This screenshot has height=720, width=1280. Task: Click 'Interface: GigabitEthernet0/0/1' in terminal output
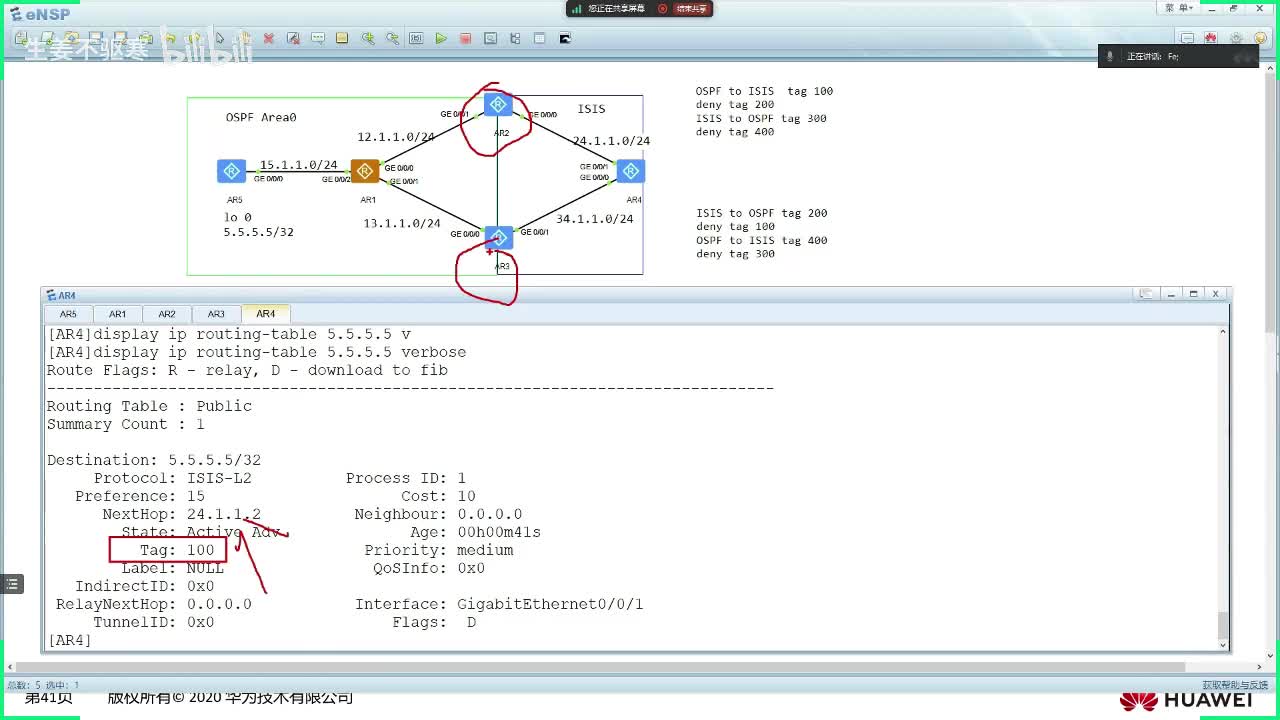coord(499,604)
